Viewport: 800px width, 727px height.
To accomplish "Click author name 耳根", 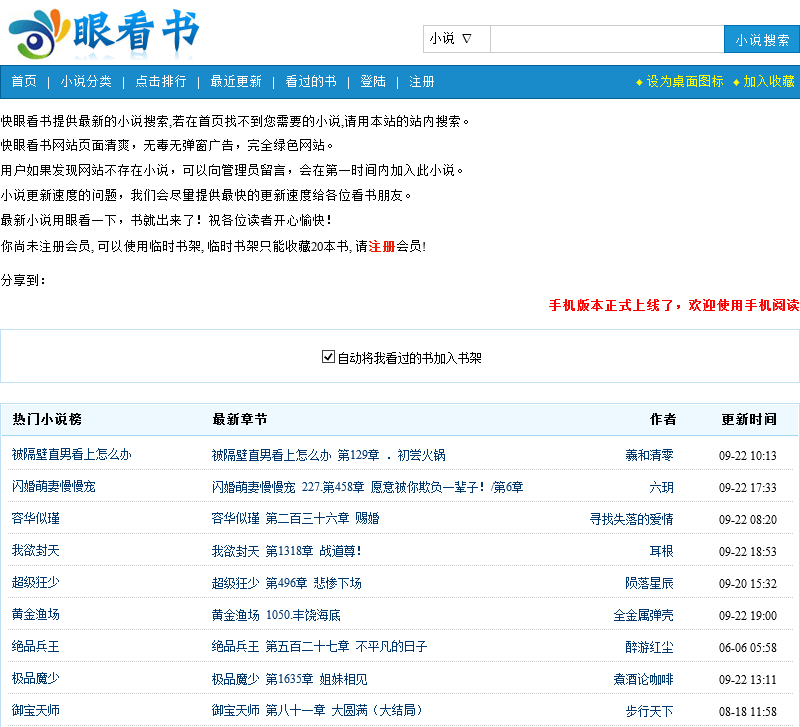I will 661,551.
